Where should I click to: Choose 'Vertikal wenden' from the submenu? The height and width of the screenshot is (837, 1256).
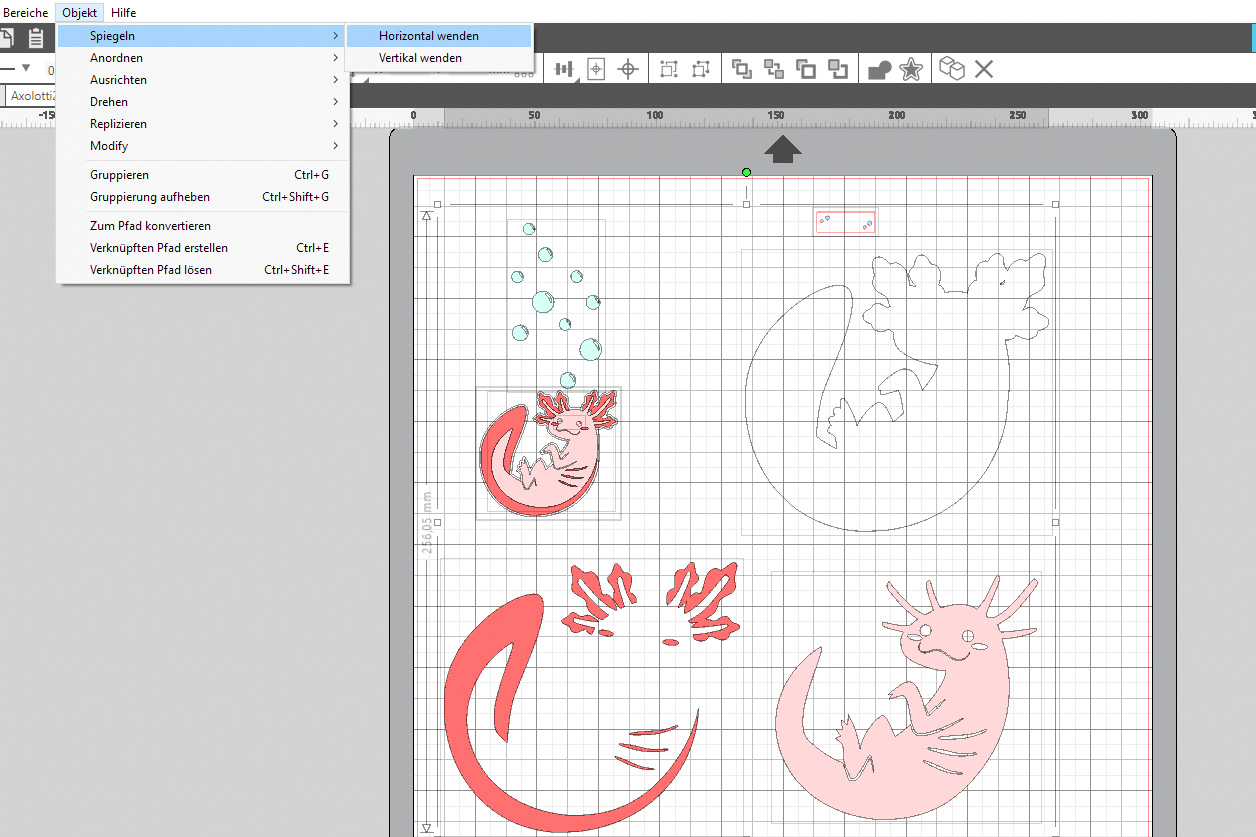click(420, 58)
